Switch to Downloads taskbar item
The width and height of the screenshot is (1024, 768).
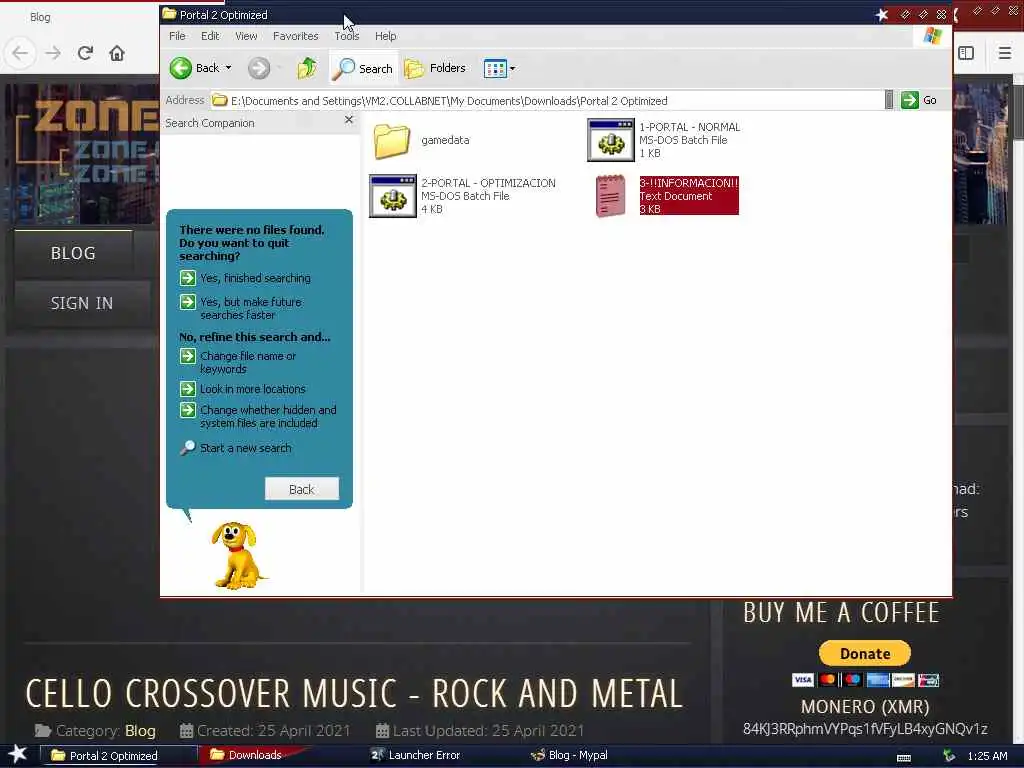tap(246, 755)
